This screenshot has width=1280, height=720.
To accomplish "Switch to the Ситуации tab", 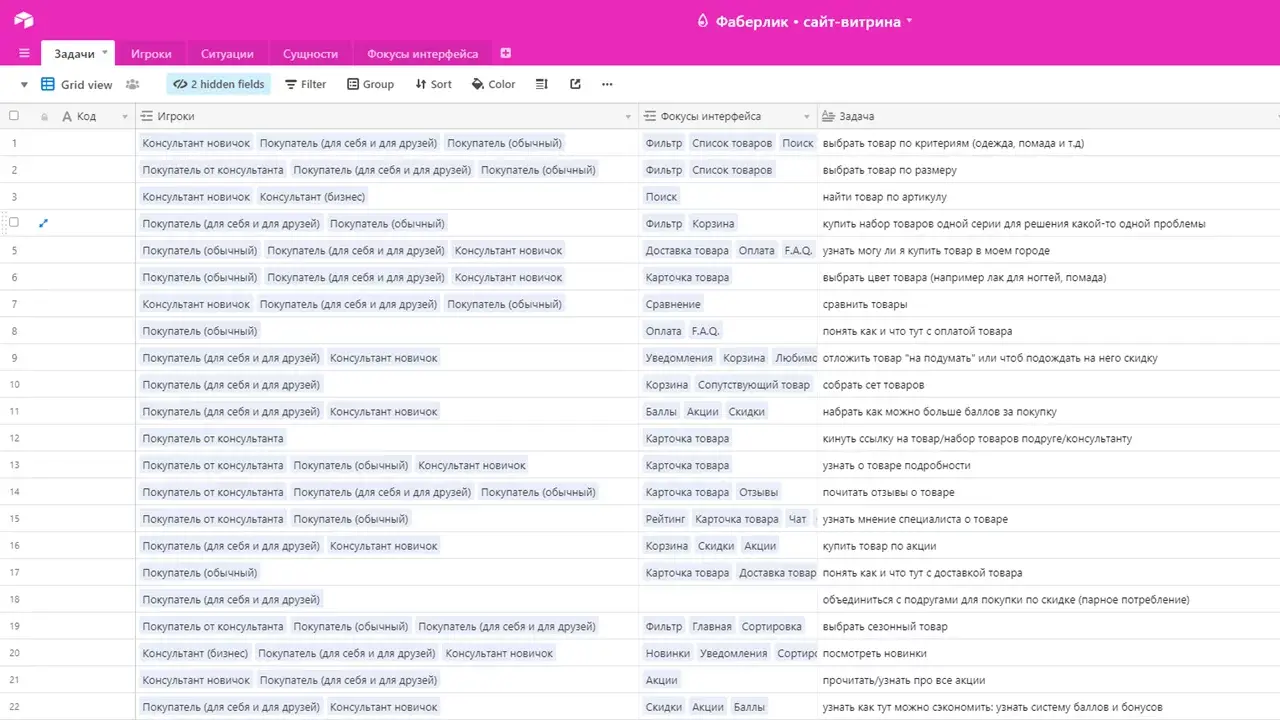I will click(227, 54).
